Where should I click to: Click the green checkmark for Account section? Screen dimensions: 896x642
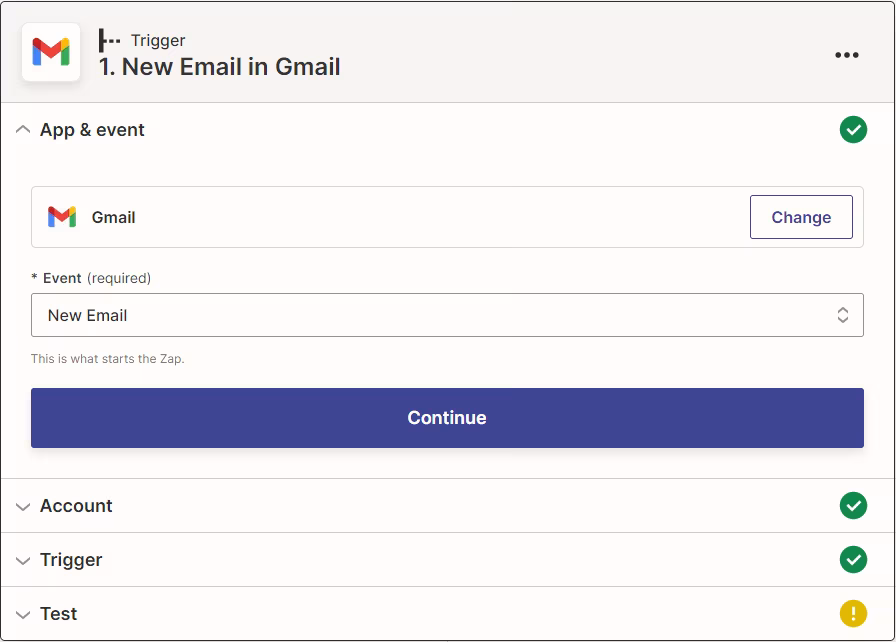(x=853, y=505)
